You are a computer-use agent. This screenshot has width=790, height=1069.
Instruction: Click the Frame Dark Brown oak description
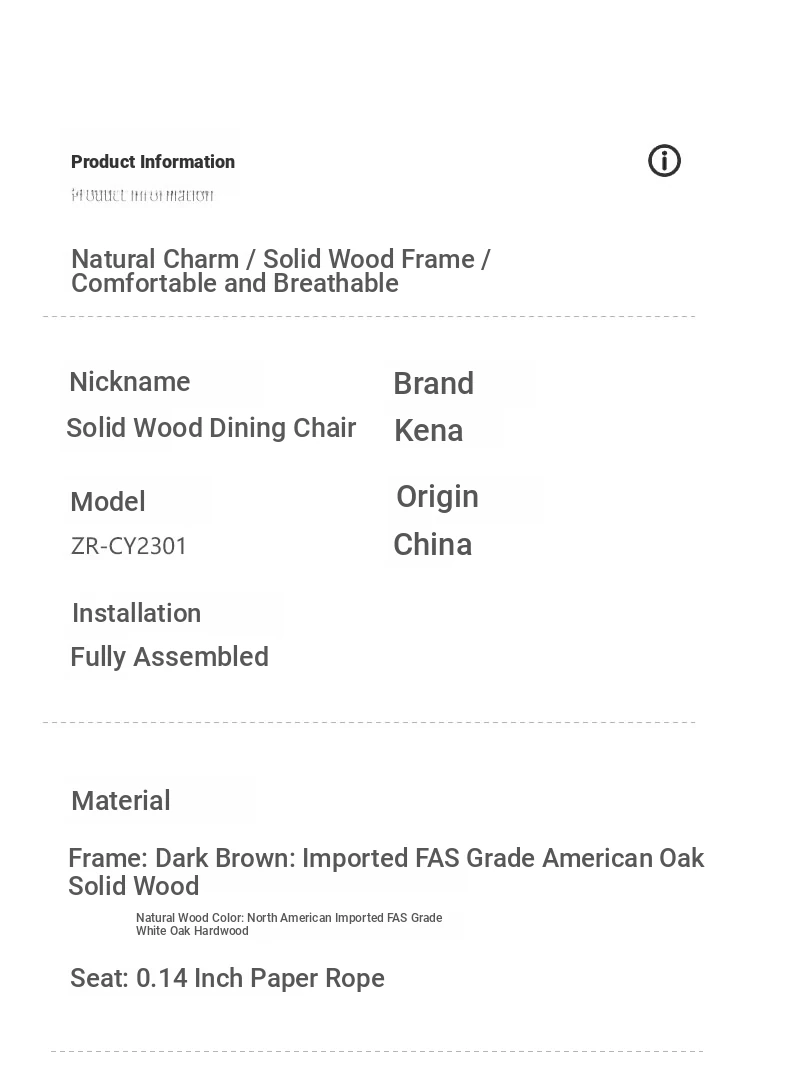[x=386, y=872]
